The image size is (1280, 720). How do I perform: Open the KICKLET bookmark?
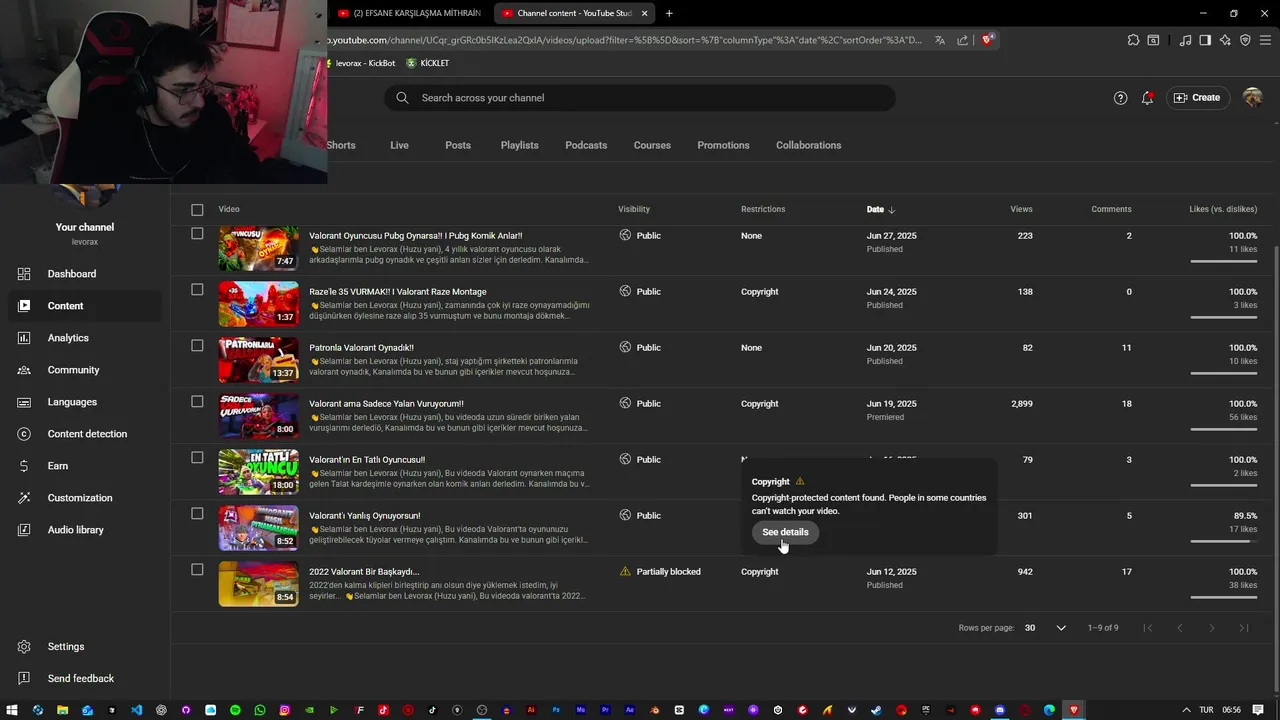tap(428, 63)
